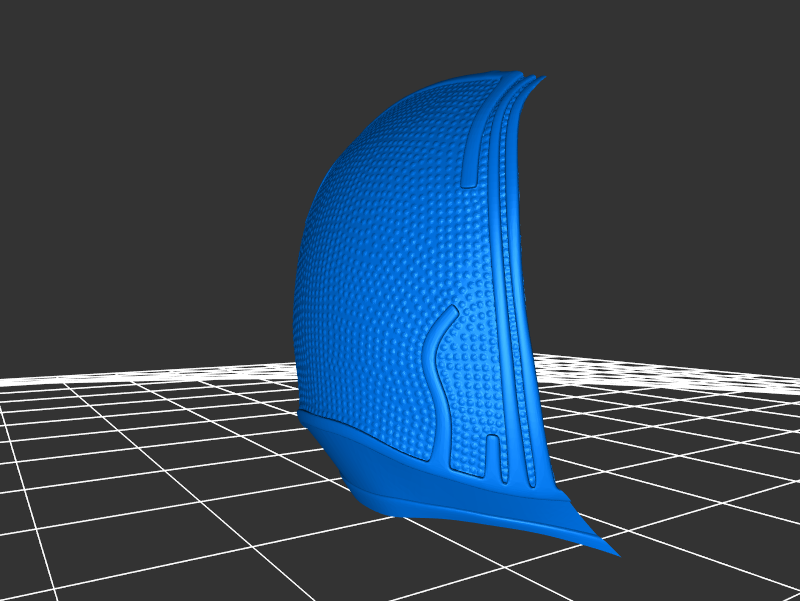Select the smooth base band under the dotted area

click(x=400, y=470)
